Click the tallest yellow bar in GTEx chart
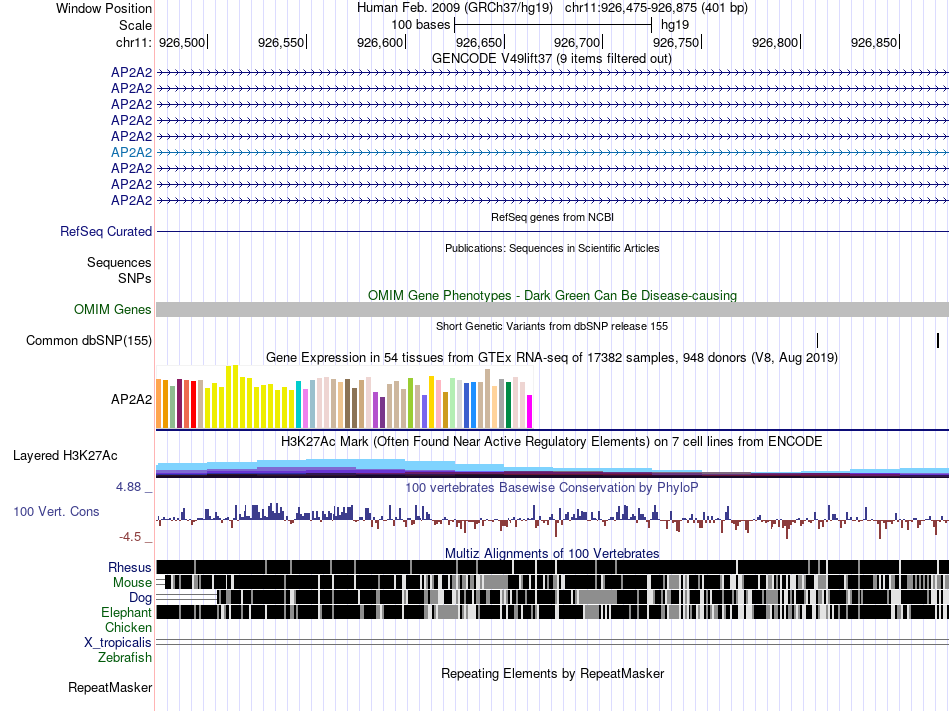This screenshot has height=711, width=950. pos(236,397)
